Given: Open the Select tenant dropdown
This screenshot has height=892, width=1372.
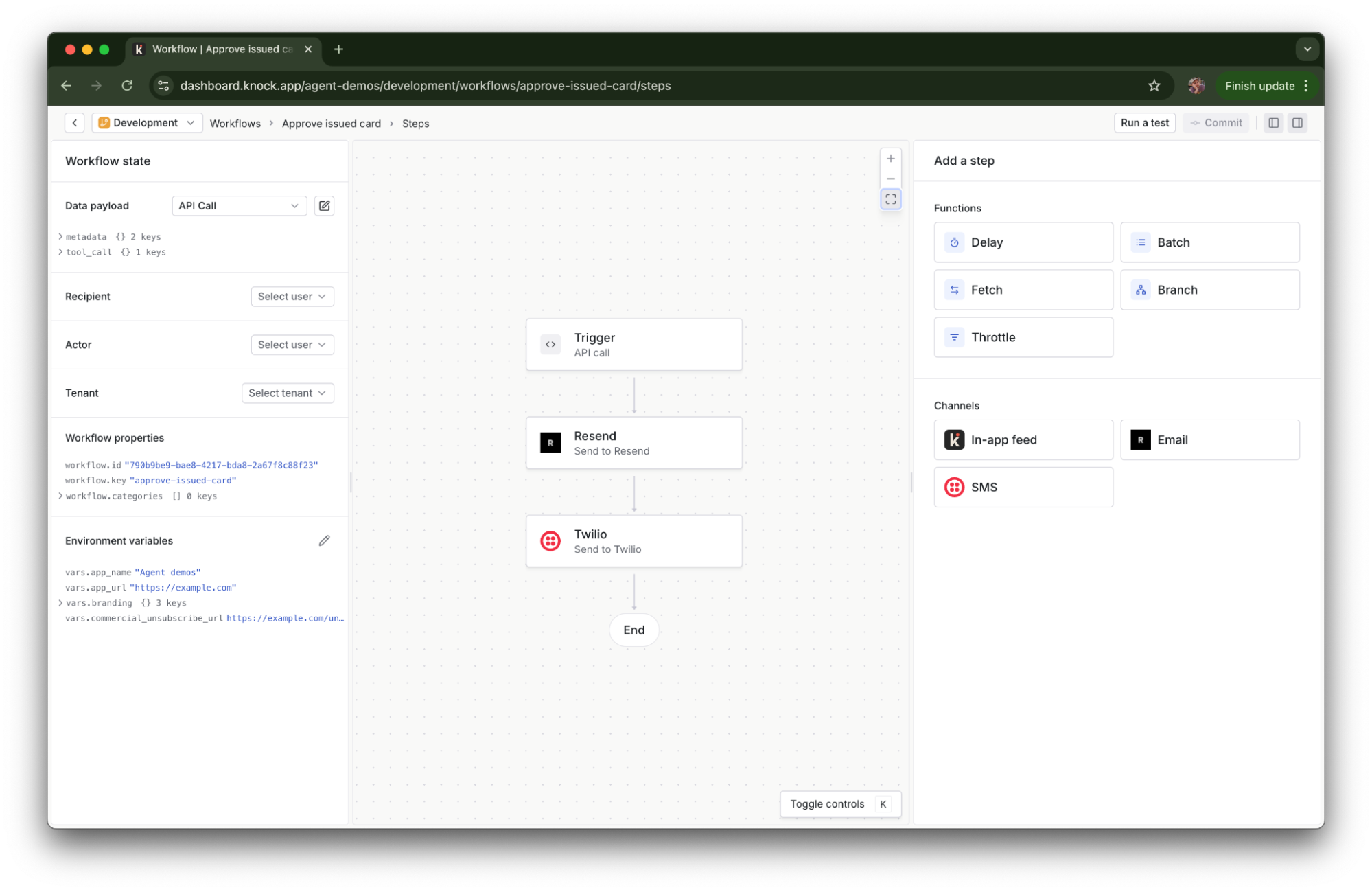Looking at the screenshot, I should 287,393.
